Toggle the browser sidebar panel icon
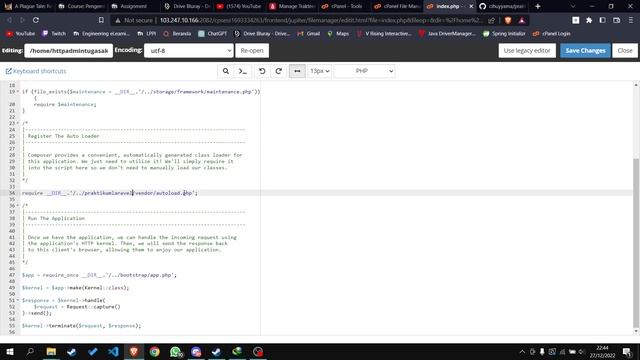 (x=602, y=20)
